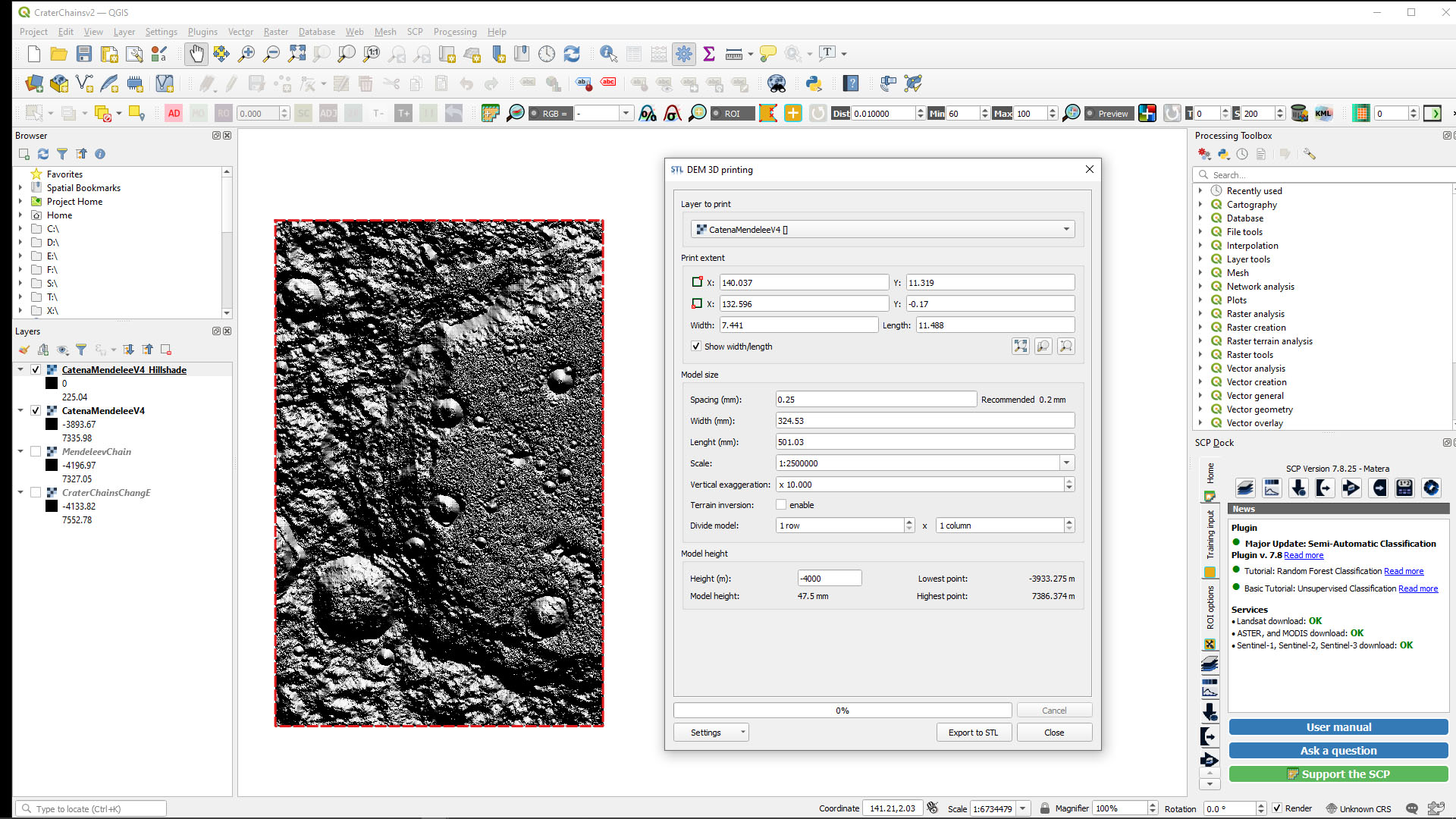Toggle the Preview display button
This screenshot has width=1456, height=819.
click(x=1108, y=113)
